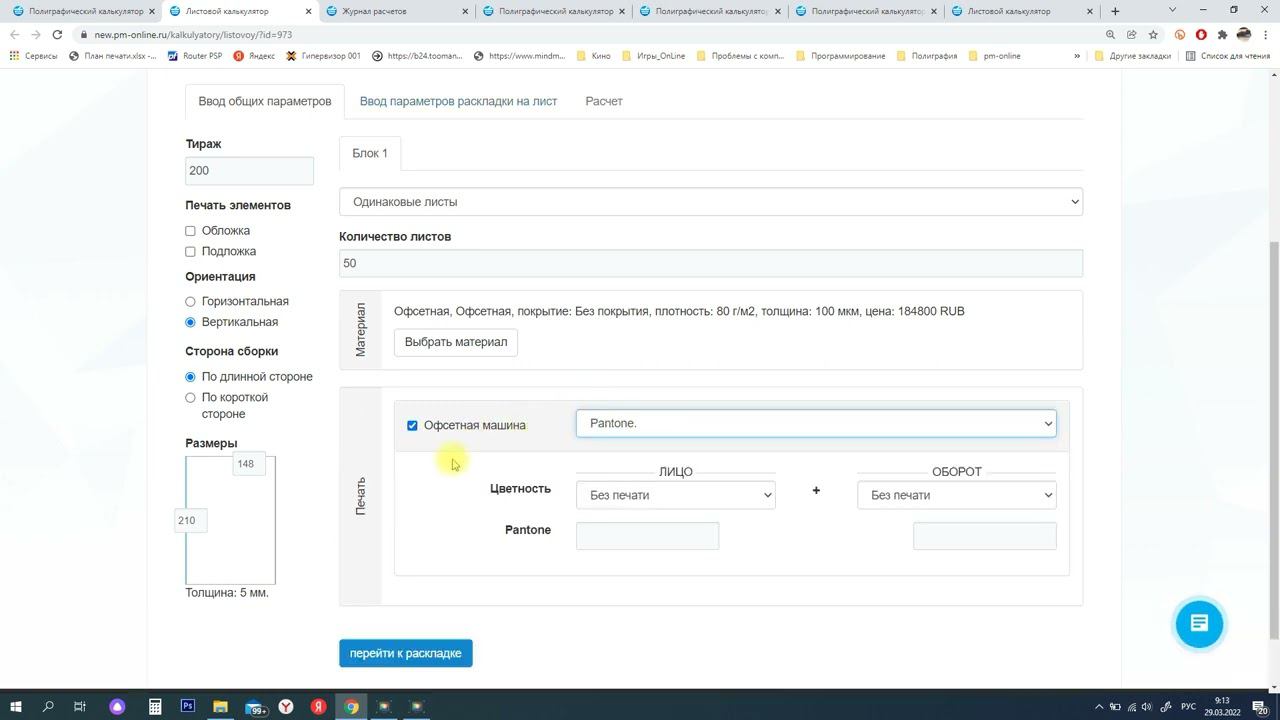Select По длинной стороне radio
The image size is (1280, 720).
(190, 377)
